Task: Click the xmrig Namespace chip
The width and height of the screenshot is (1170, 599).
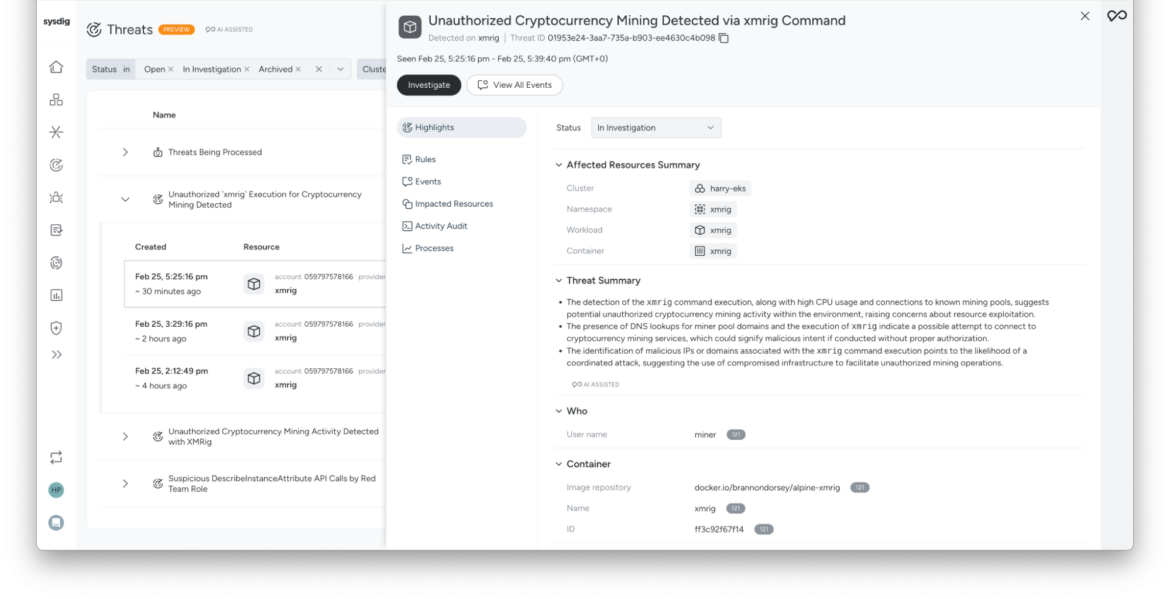Action: click(713, 210)
